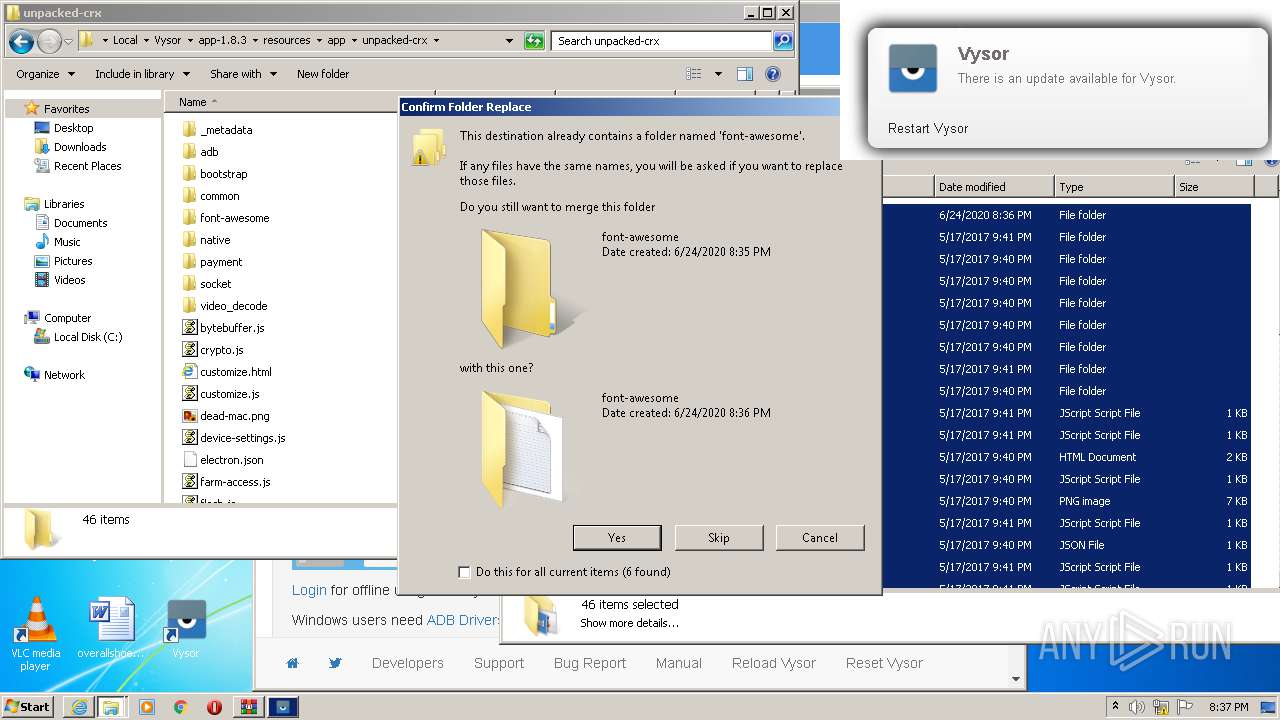
Task: Open the VLC media player desktop shortcut
Action: [36, 633]
